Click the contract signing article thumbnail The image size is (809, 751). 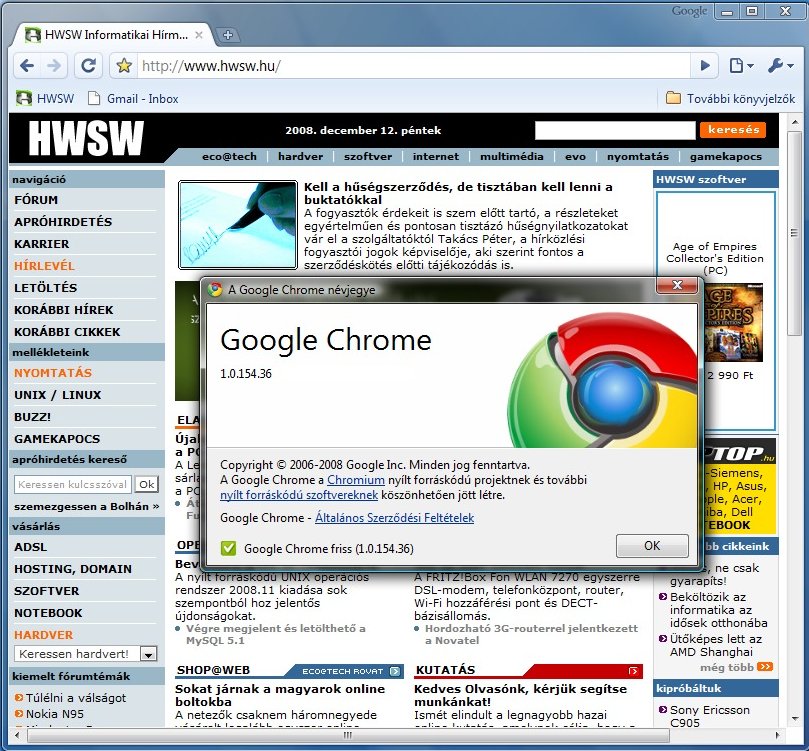(x=238, y=225)
